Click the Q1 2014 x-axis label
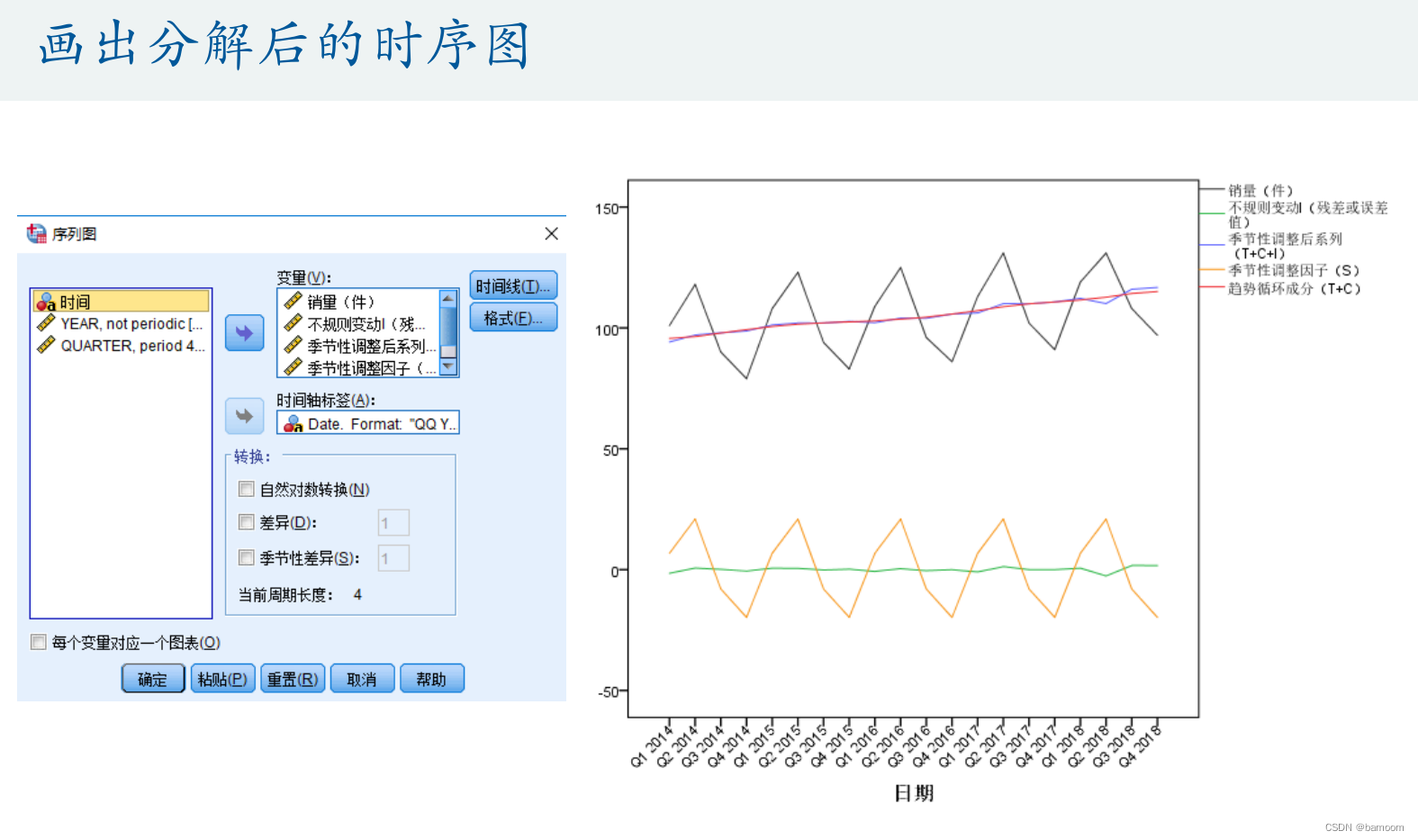Image resolution: width=1418 pixels, height=840 pixels. 652,746
